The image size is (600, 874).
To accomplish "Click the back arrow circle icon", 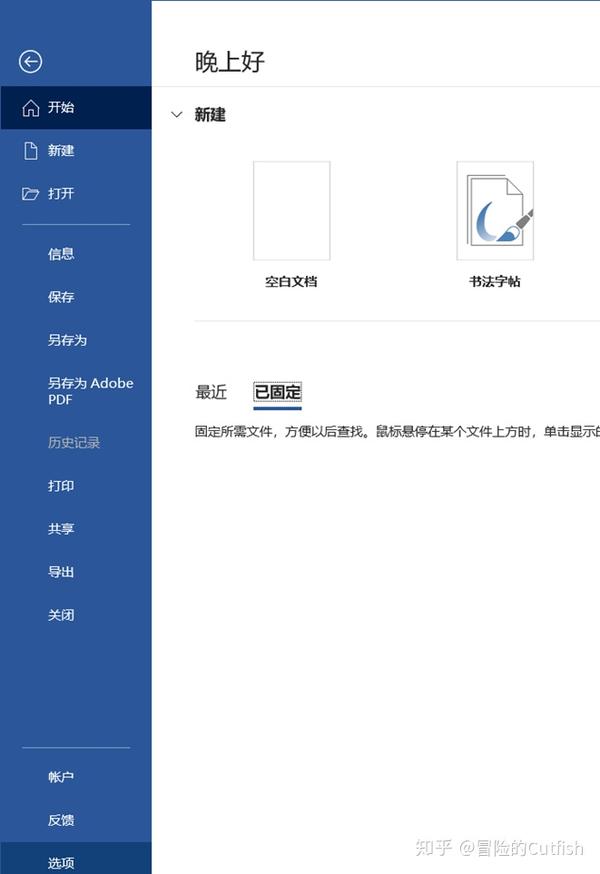I will coord(30,61).
